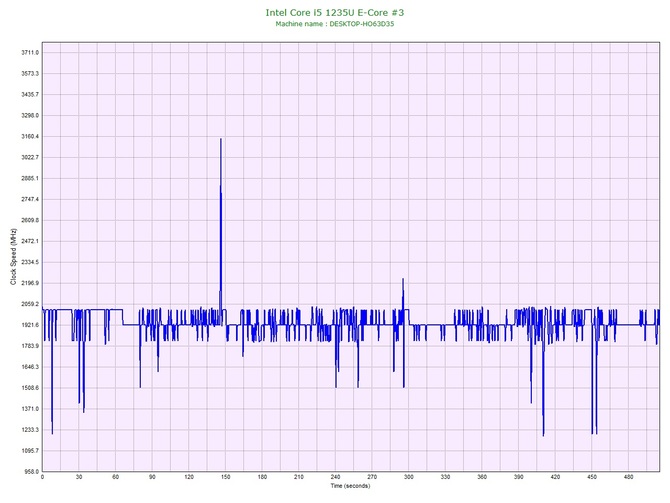Click the 1095.7 y-axis value
Screen dimensions: 670x503
point(30,450)
